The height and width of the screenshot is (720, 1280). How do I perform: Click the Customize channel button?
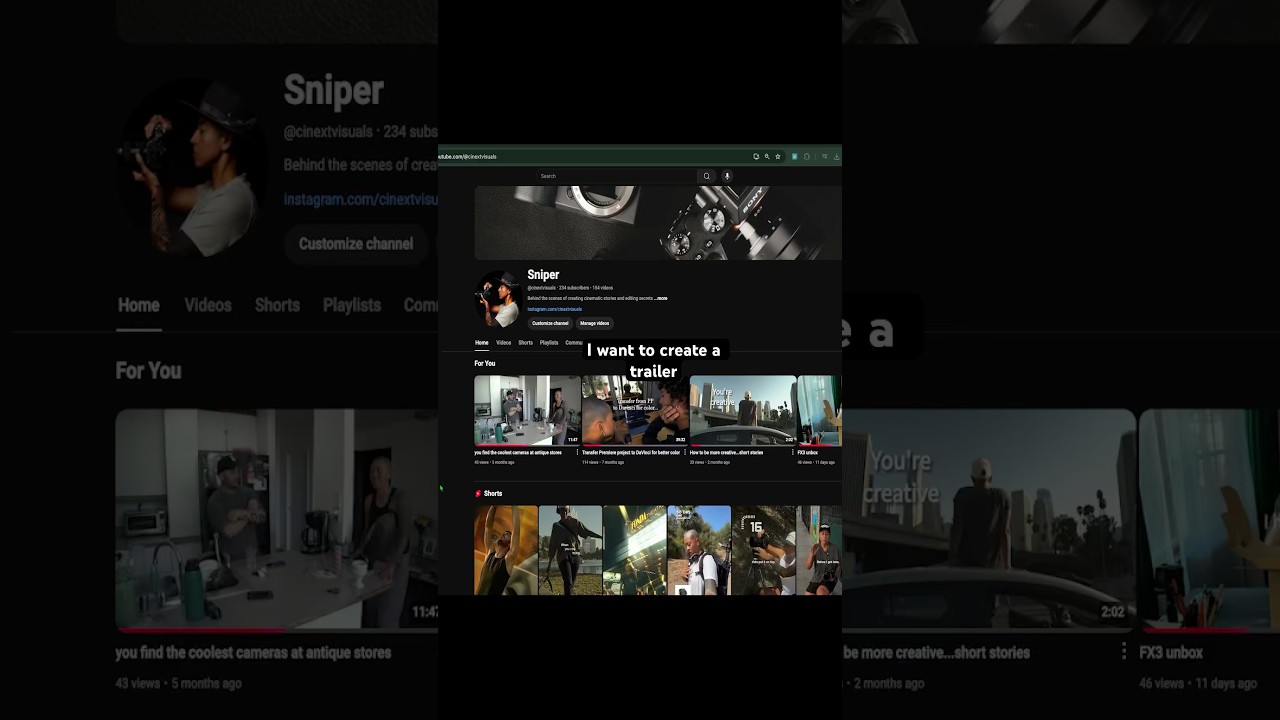[550, 323]
